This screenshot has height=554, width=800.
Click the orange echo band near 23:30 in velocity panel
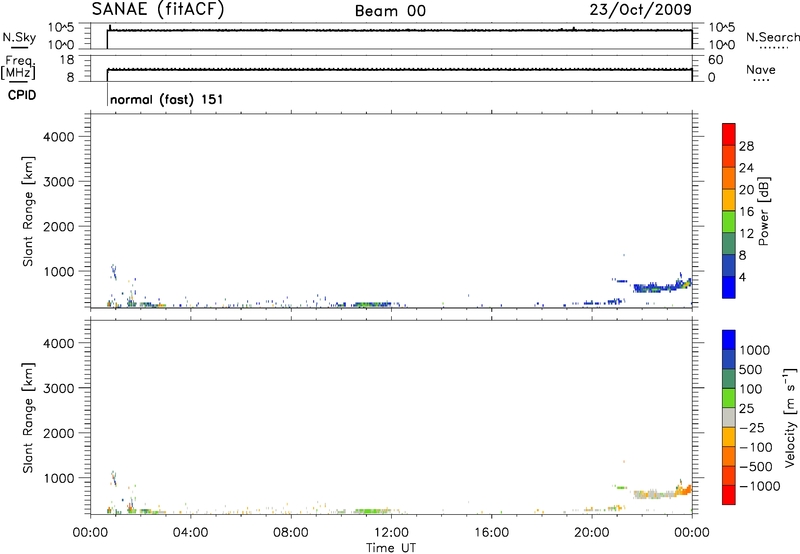684,491
